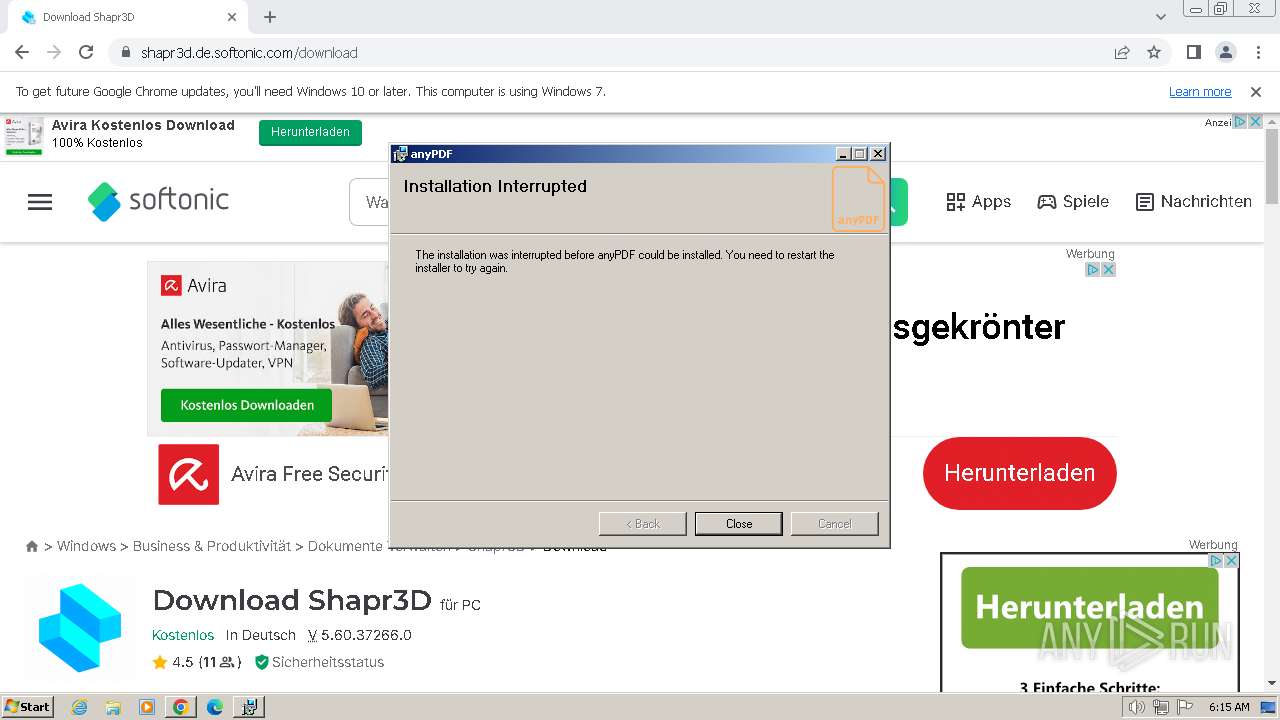This screenshot has height=720, width=1280.
Task: Dismiss the Chrome update notice
Action: (1256, 91)
